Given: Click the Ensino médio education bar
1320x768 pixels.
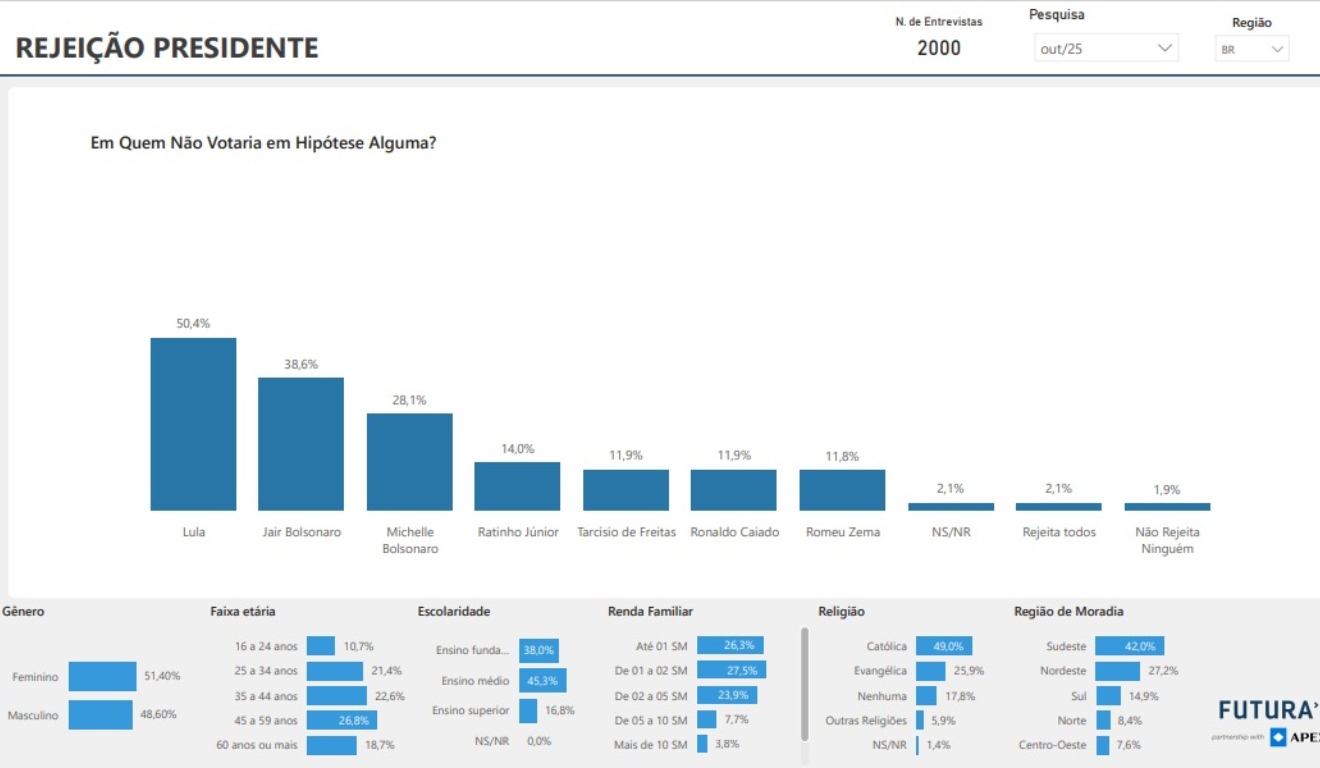Looking at the screenshot, I should pos(542,681).
